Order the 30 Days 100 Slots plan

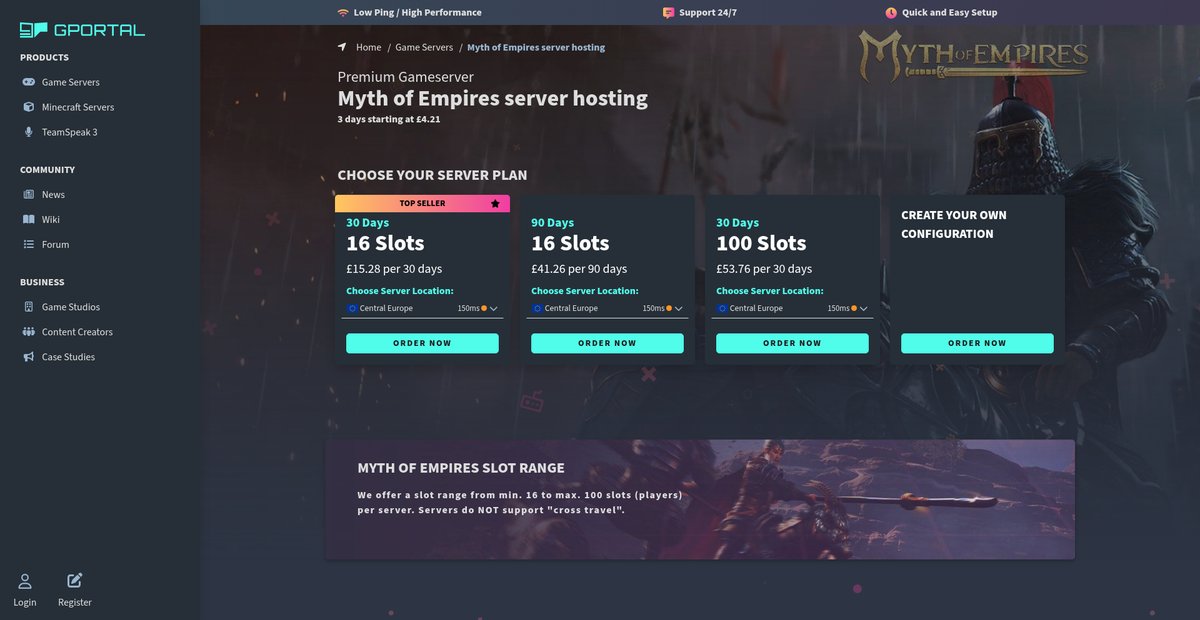coord(792,343)
